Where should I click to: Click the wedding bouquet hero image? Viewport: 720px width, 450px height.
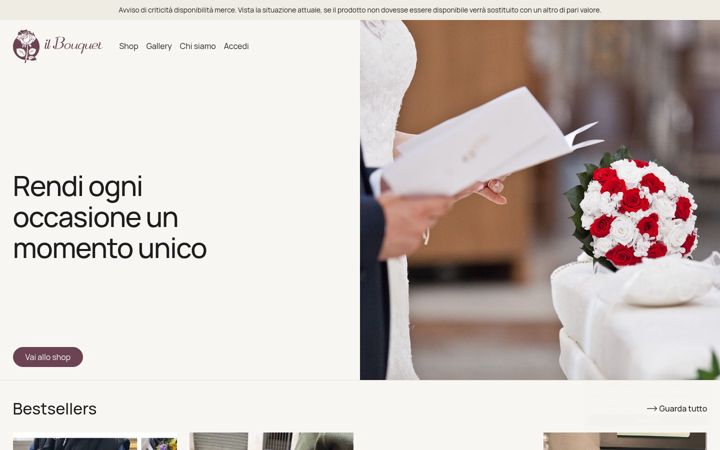click(540, 200)
